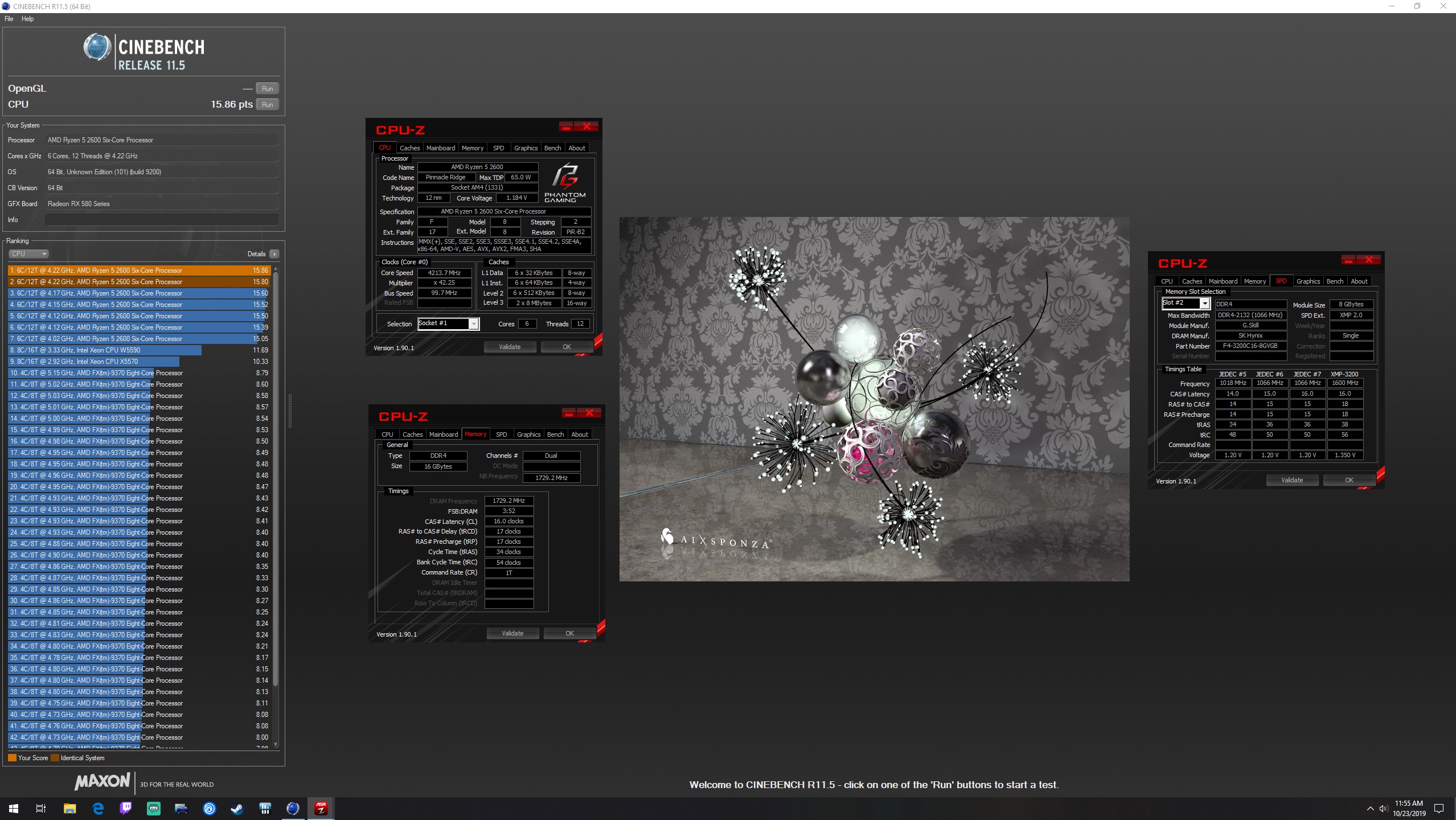Click the panel splitter handle beside the ranking
Viewport: 1456px width, 820px height.
click(x=290, y=410)
